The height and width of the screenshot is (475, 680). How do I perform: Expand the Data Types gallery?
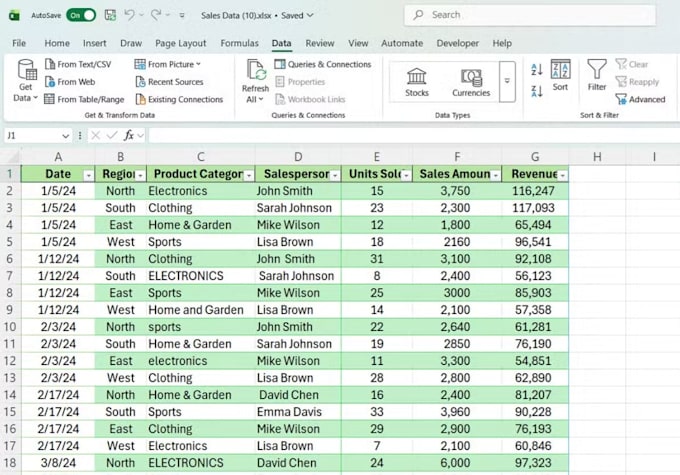(x=507, y=81)
